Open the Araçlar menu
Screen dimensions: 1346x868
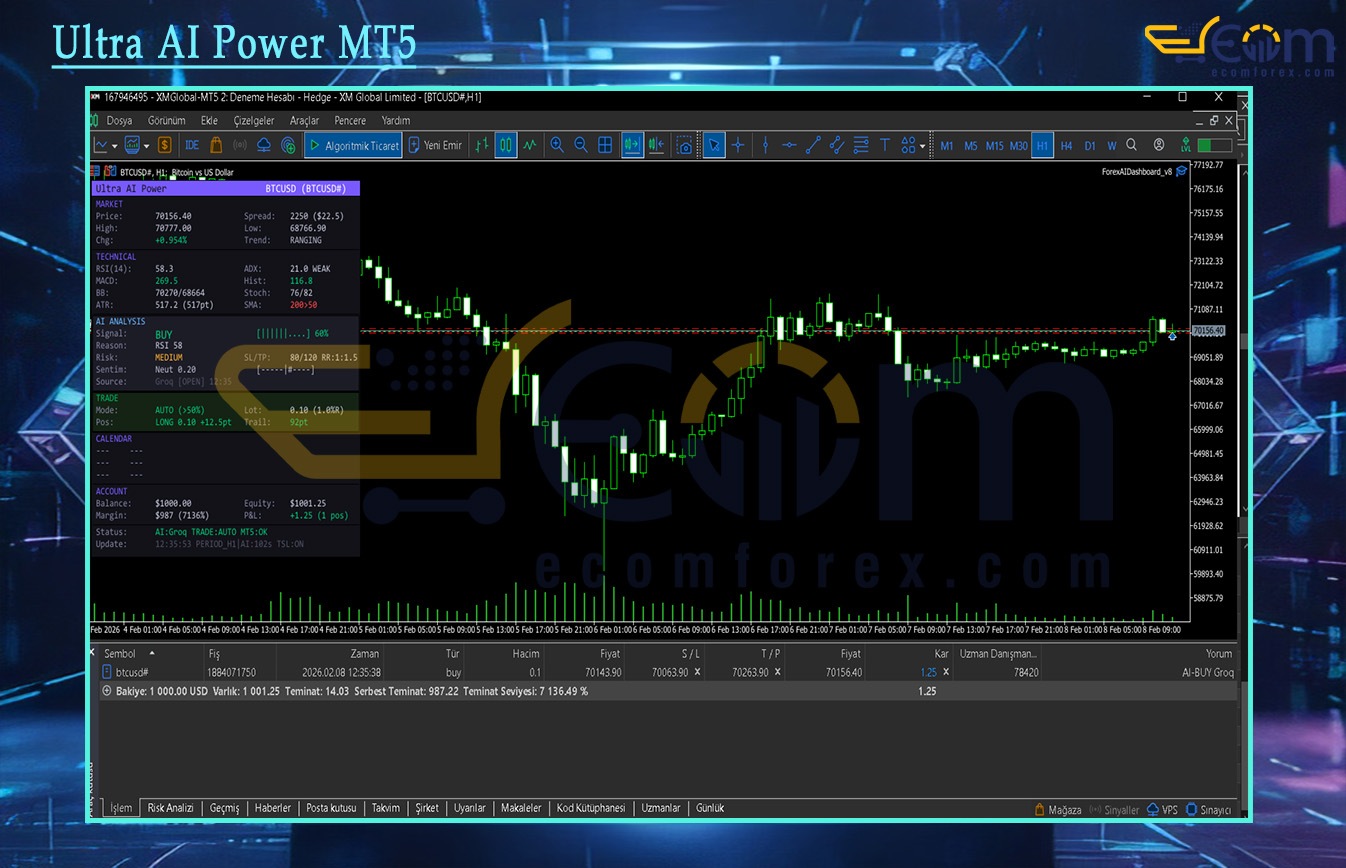tap(304, 120)
